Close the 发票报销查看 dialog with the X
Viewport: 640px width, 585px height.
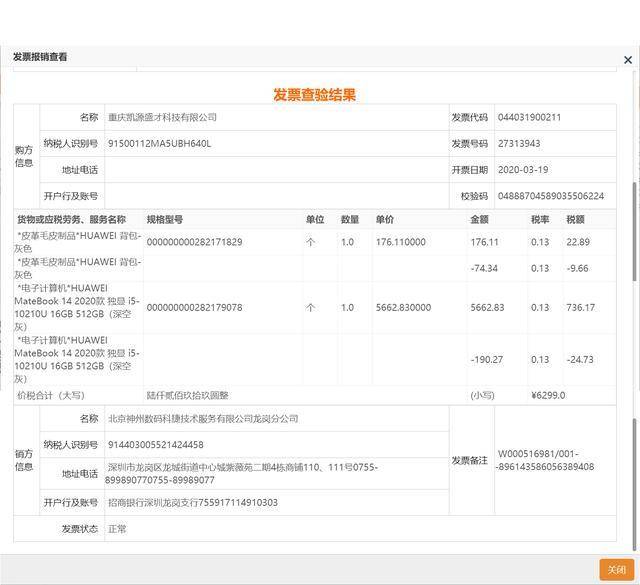[628, 60]
